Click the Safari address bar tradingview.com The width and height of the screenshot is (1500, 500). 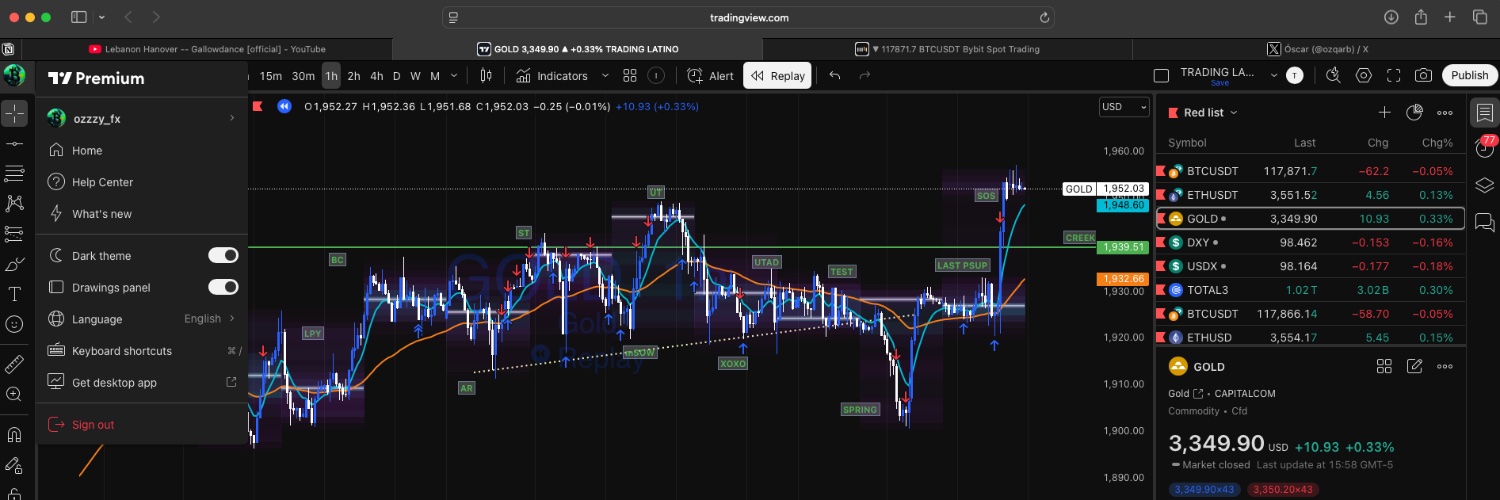pyautogui.click(x=749, y=18)
